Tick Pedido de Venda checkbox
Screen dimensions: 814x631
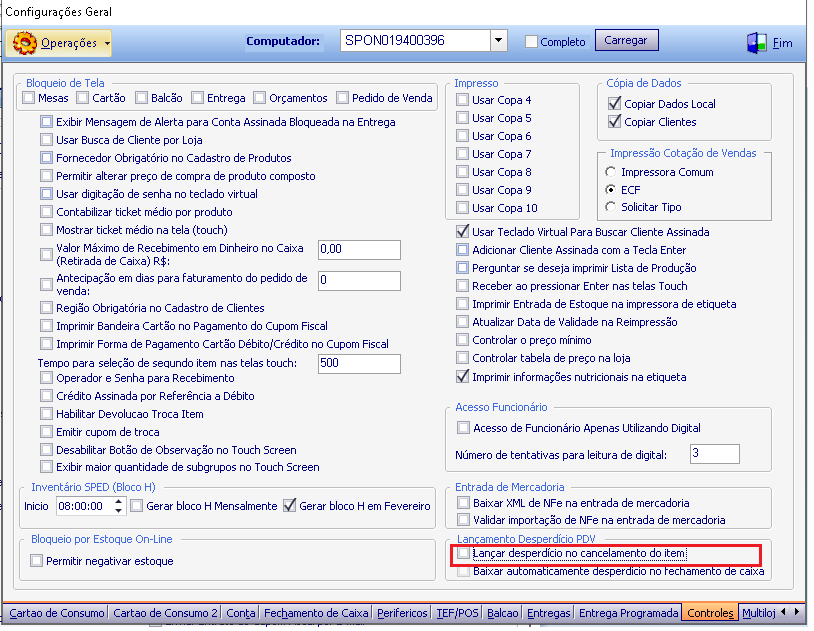click(342, 98)
